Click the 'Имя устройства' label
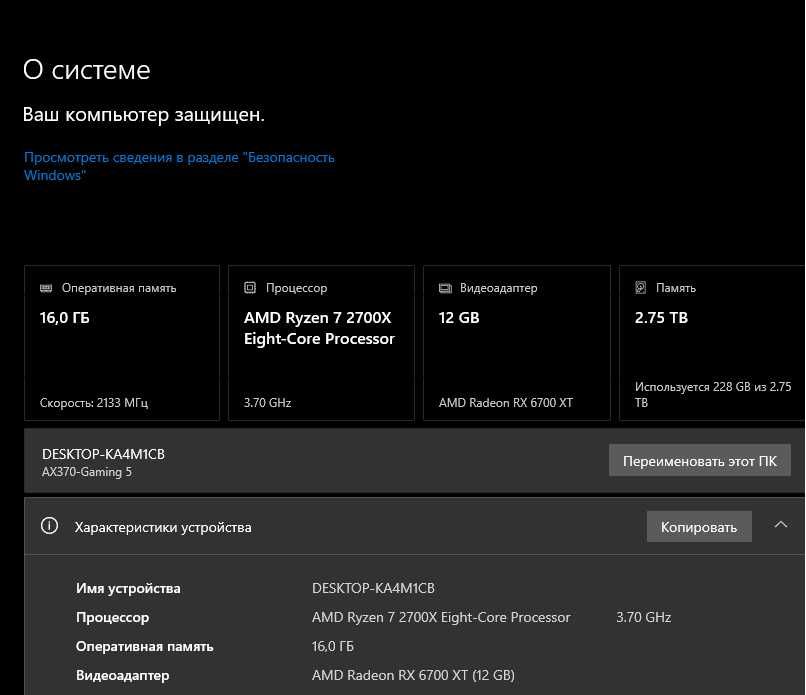The width and height of the screenshot is (806, 695). coord(128,588)
